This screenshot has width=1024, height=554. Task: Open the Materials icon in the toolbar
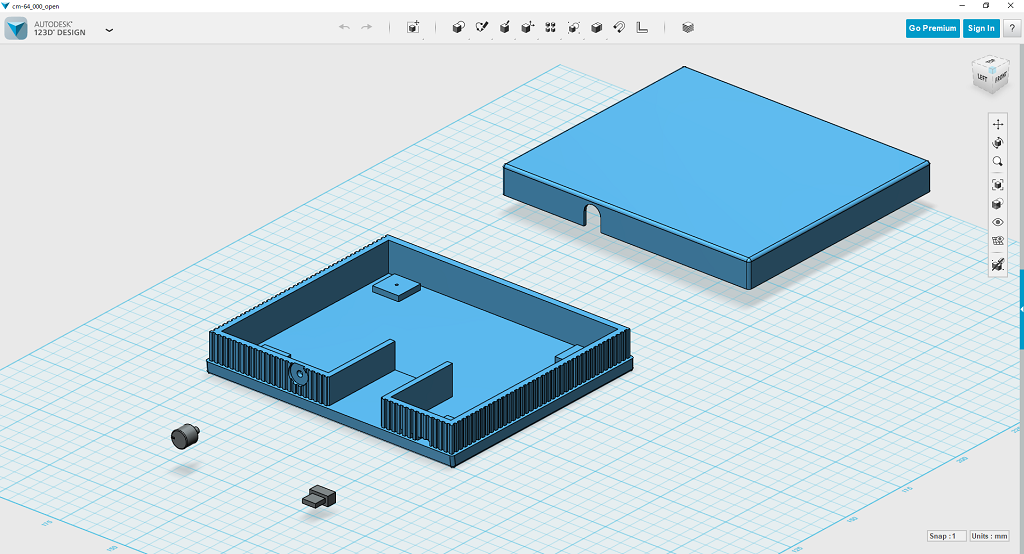[688, 28]
